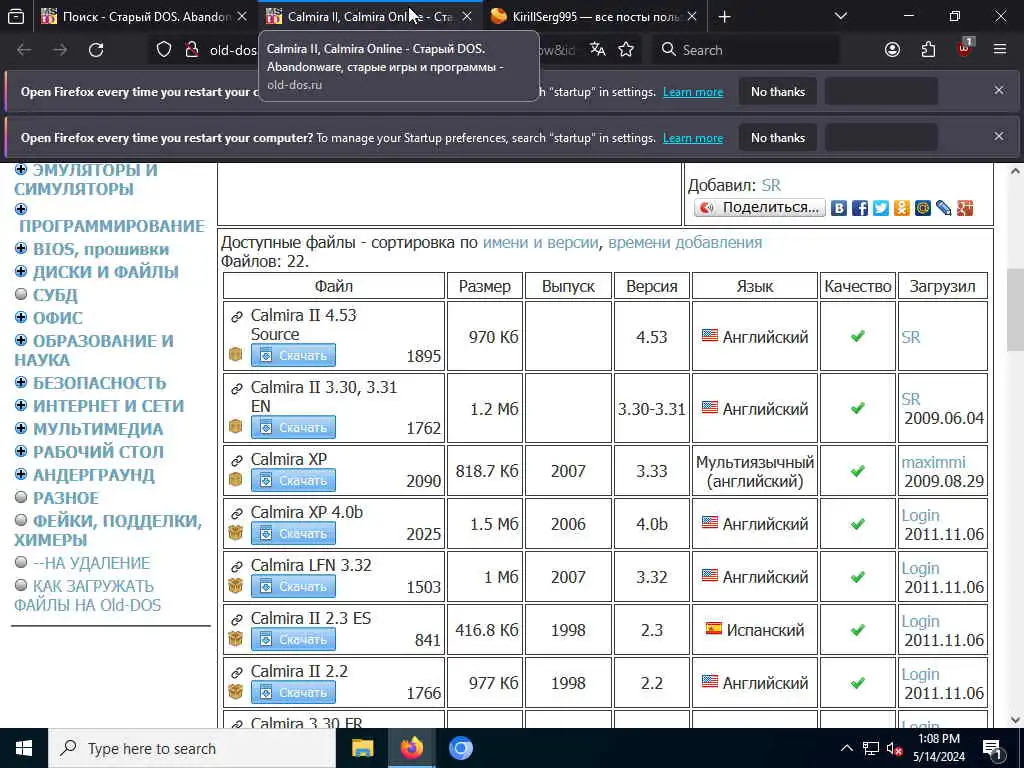Open the РАЗНОЕ category

click(x=65, y=498)
